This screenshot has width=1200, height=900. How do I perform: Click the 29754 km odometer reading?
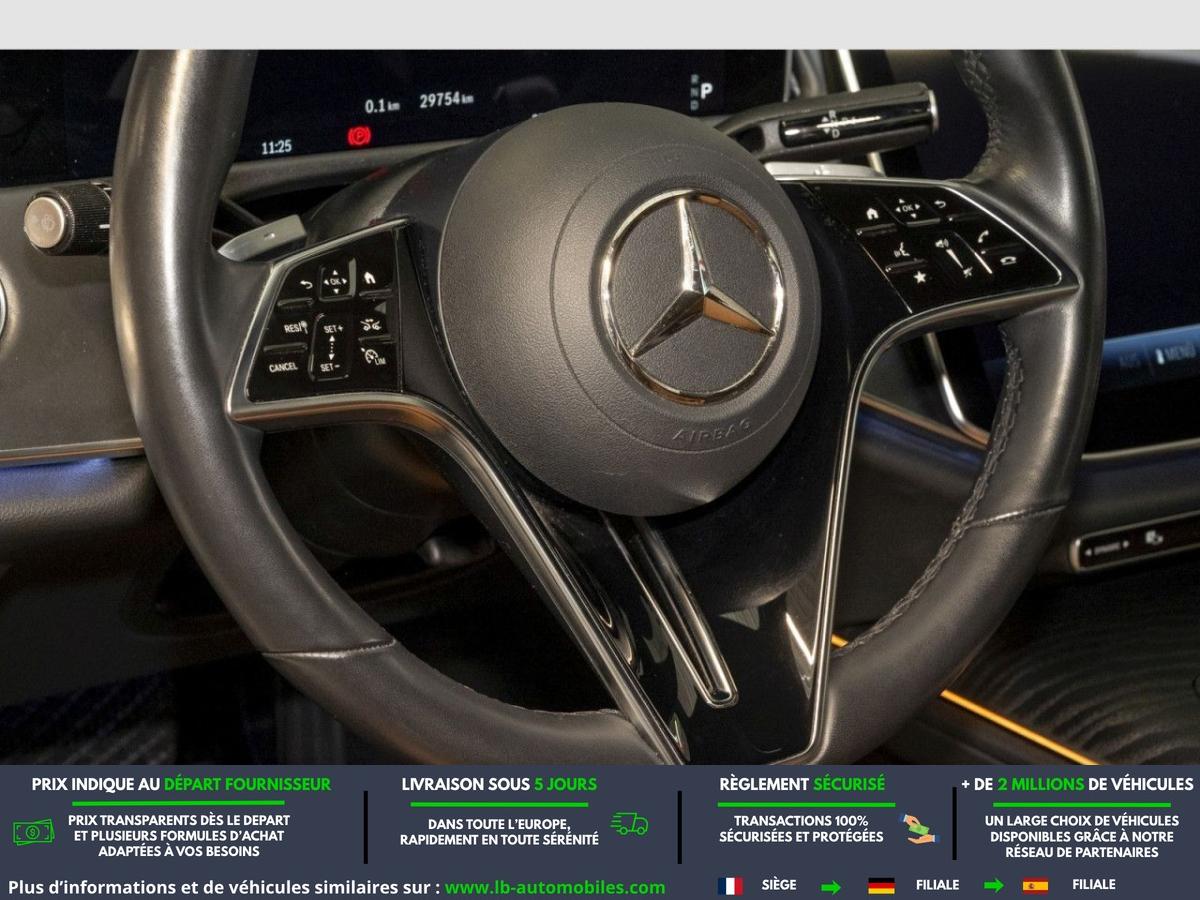[x=446, y=100]
